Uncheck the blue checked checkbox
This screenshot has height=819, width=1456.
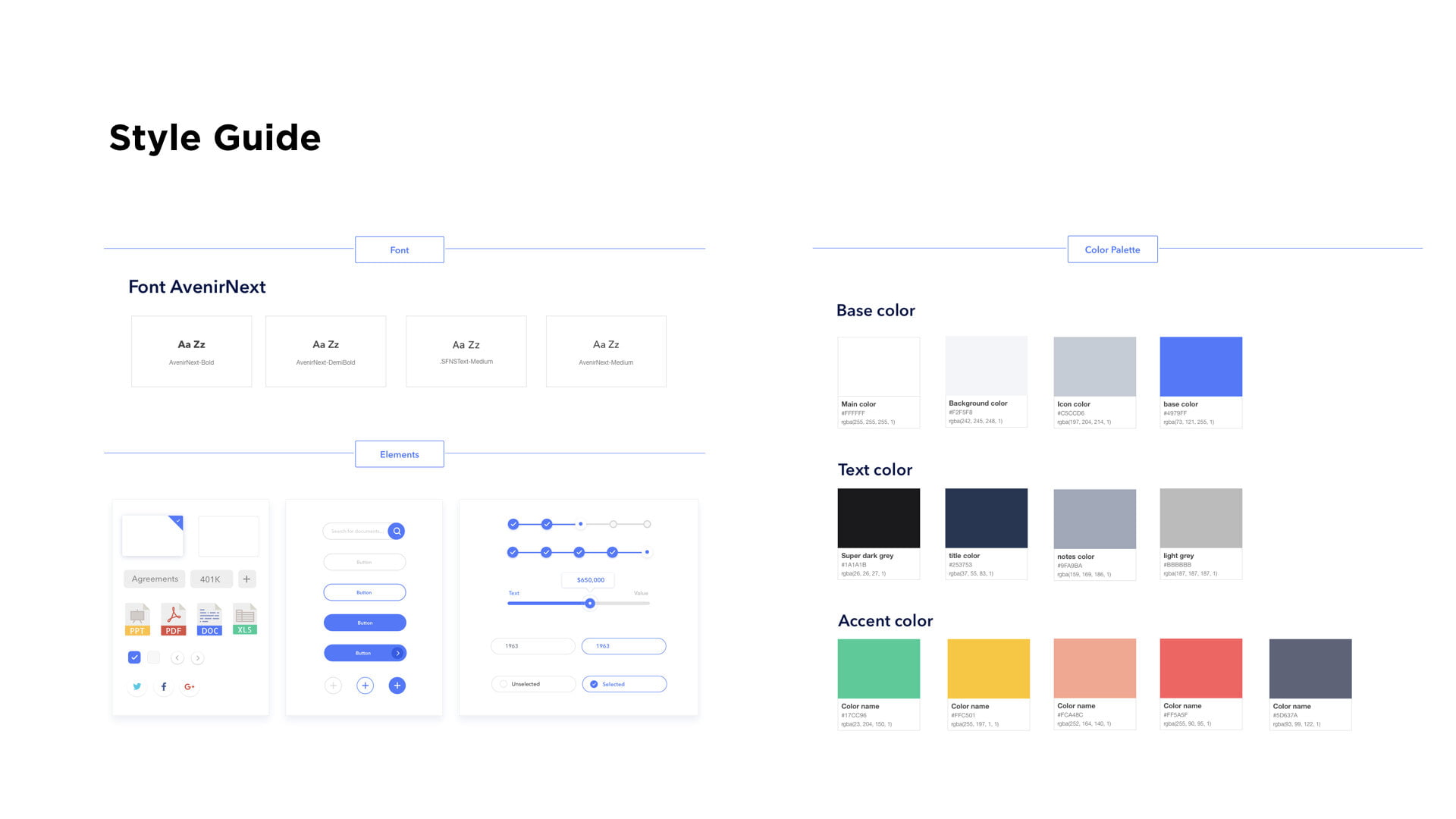point(134,657)
